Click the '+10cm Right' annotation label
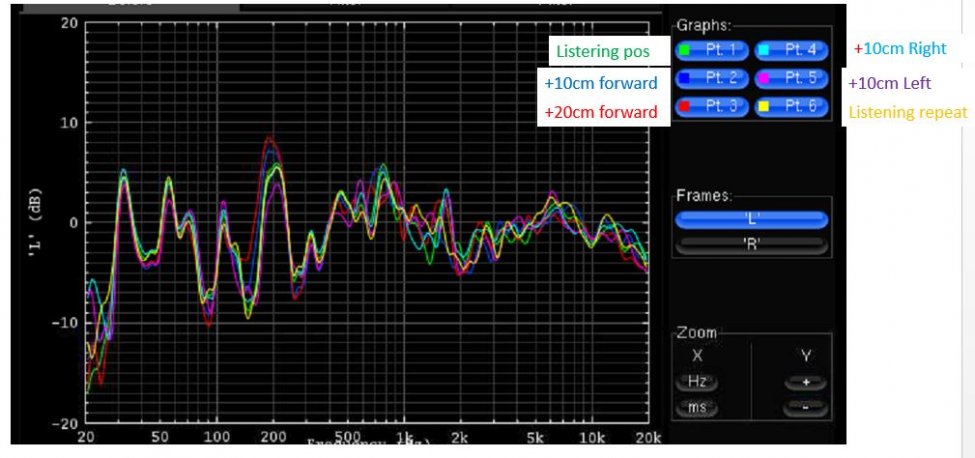 pos(900,48)
